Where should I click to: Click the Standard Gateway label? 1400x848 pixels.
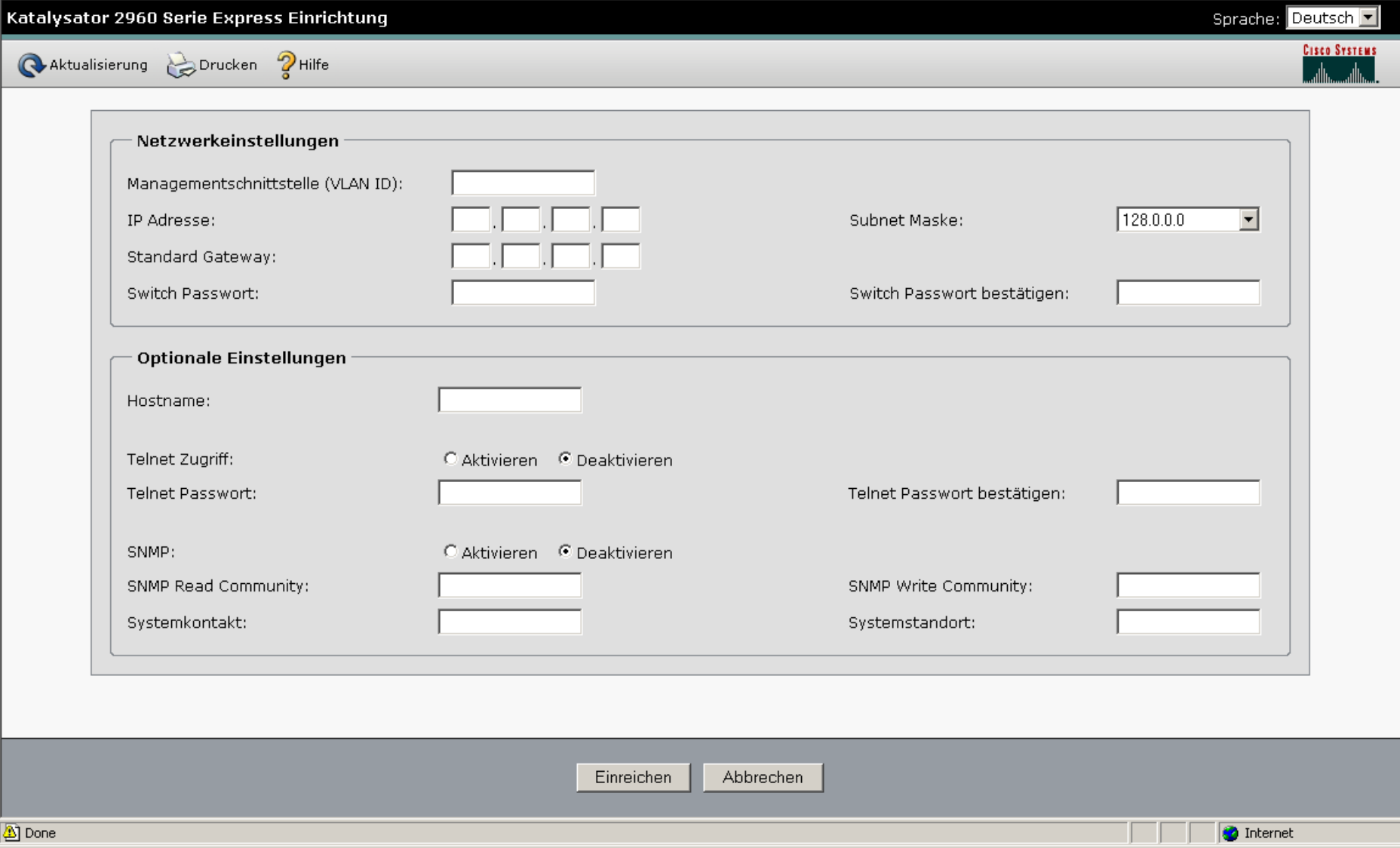[x=201, y=257]
